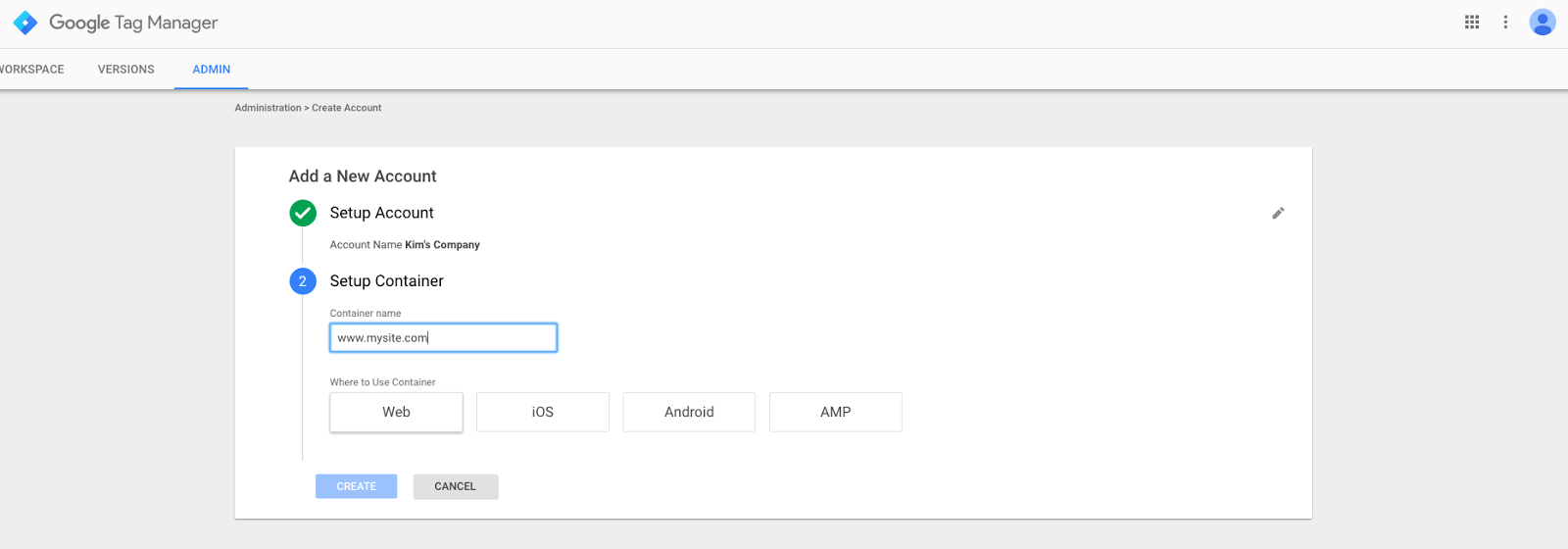This screenshot has height=549, width=1568.
Task: Click the Setup Account step heading
Action: pyautogui.click(x=382, y=213)
